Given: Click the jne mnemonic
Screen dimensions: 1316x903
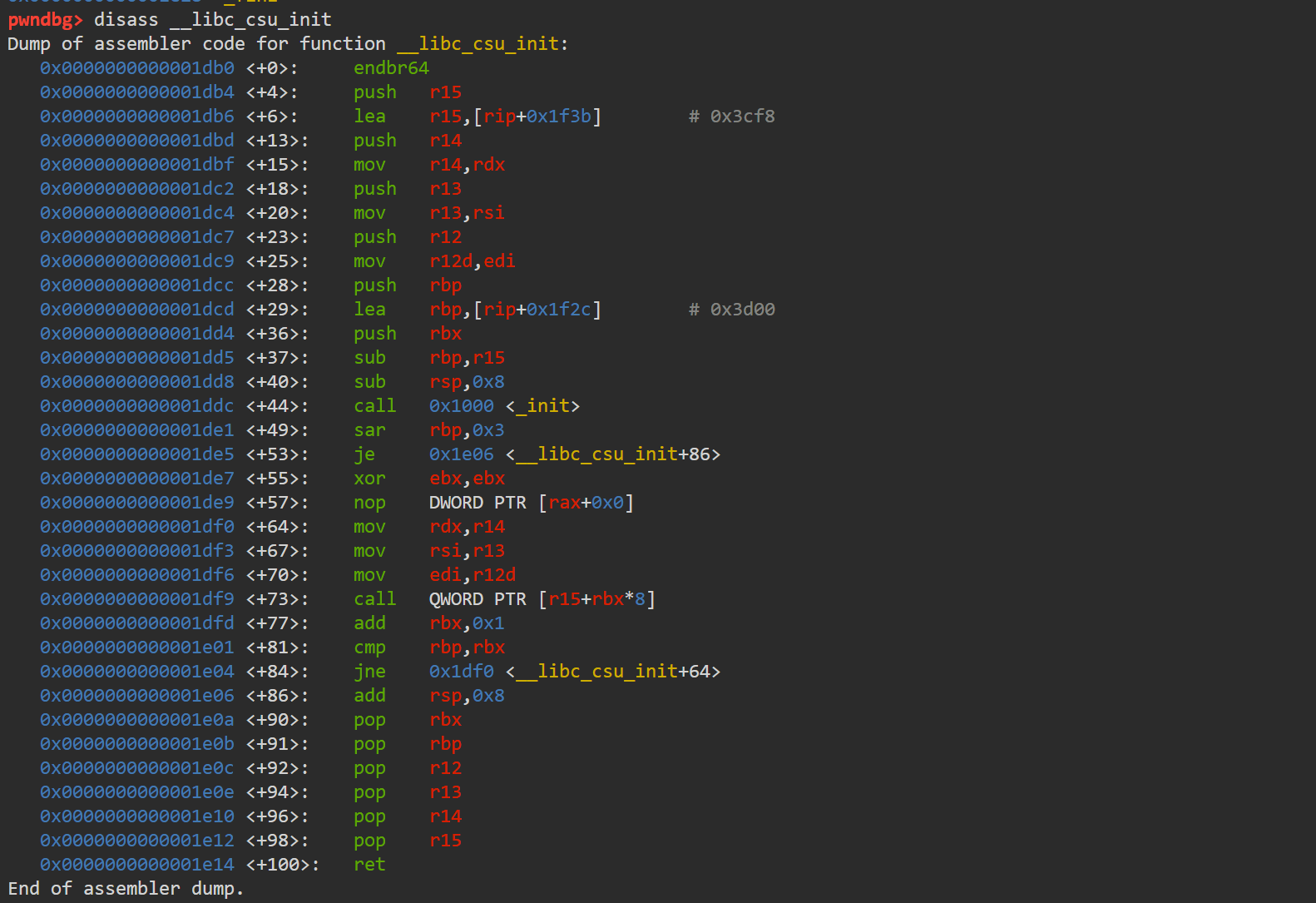Looking at the screenshot, I should [369, 671].
